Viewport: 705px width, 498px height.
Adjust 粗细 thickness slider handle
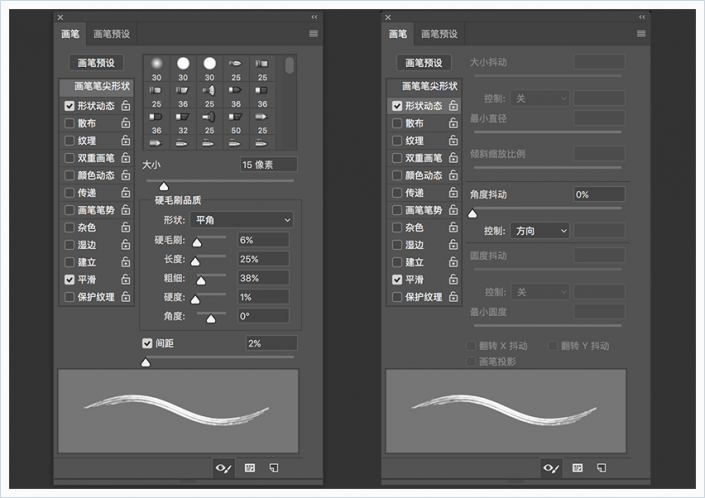201,281
